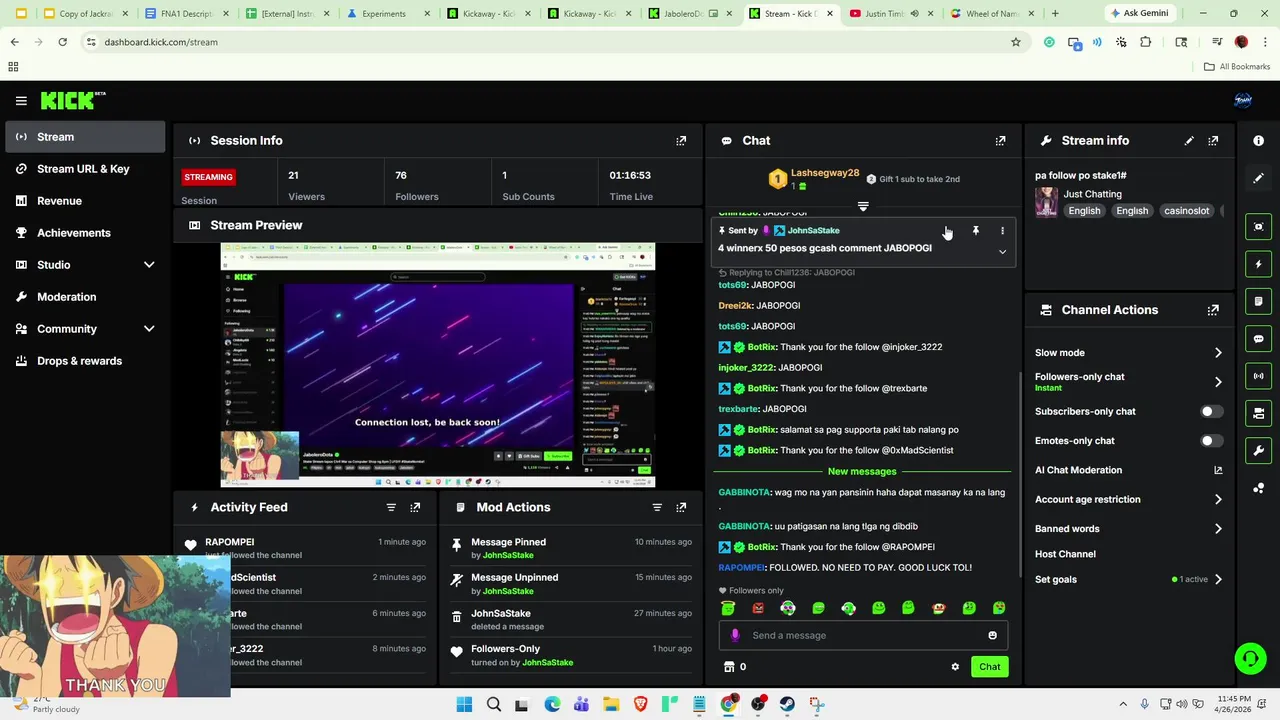This screenshot has width=1280, height=720.
Task: Open pinned message three-dot options
Action: pyautogui.click(x=1002, y=231)
